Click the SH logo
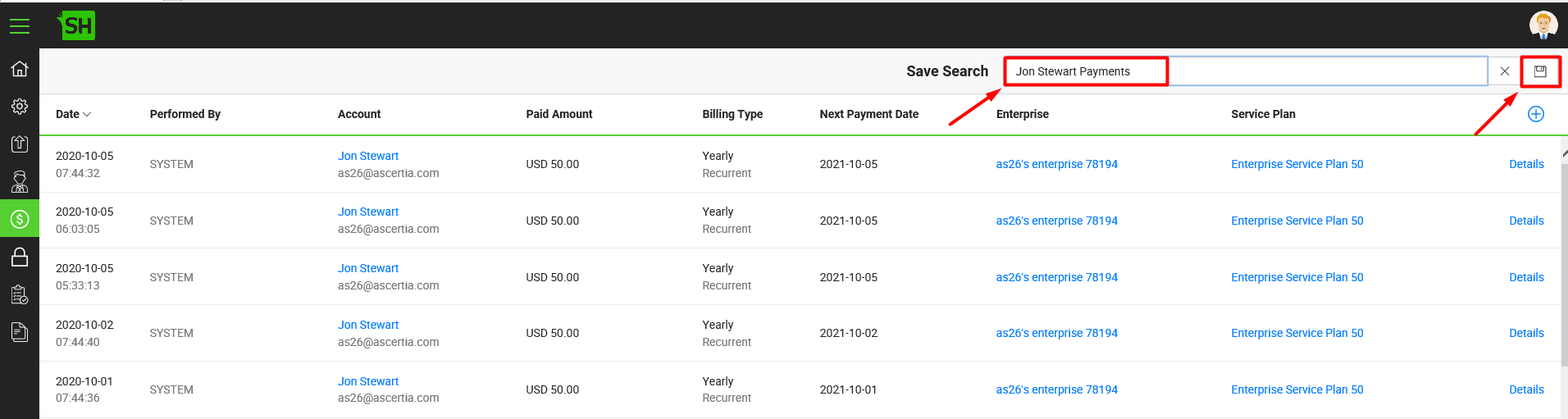 (77, 25)
